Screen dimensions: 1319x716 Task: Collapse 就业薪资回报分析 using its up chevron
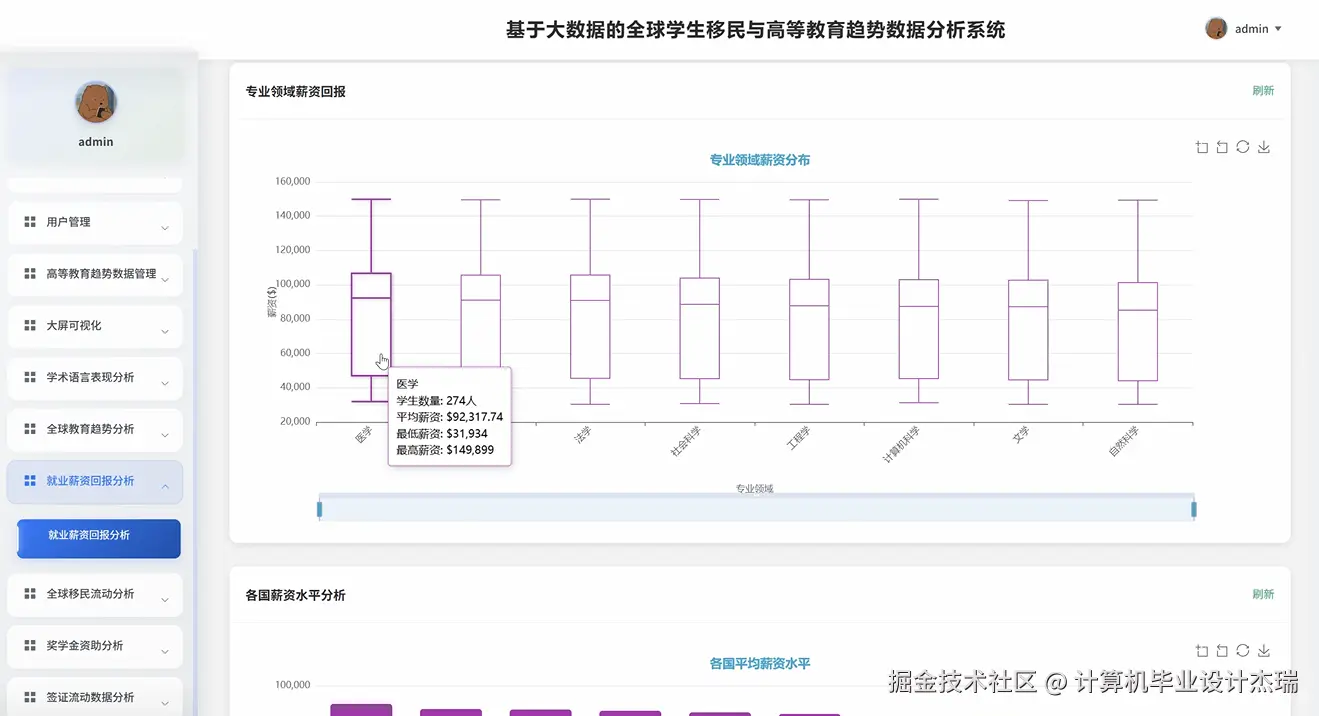coord(165,487)
